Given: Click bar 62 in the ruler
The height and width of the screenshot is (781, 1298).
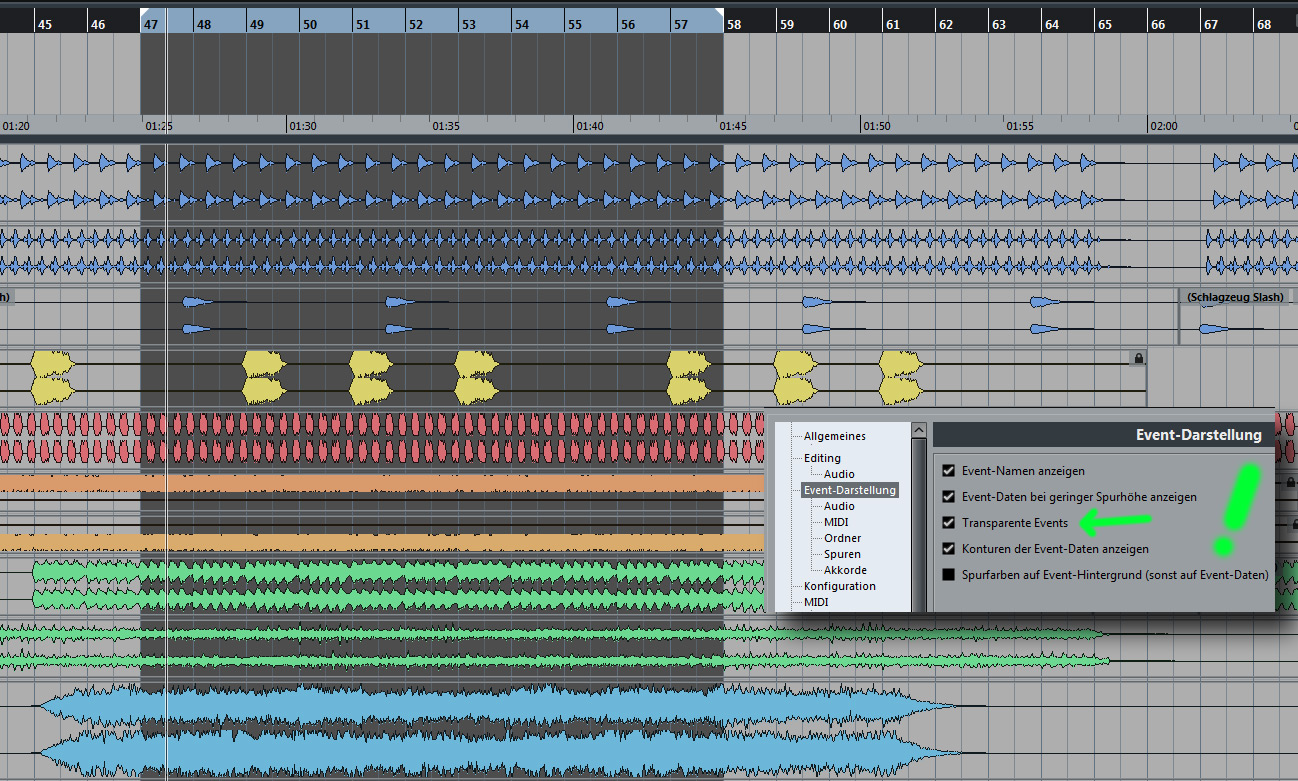Looking at the screenshot, I should pyautogui.click(x=945, y=24).
